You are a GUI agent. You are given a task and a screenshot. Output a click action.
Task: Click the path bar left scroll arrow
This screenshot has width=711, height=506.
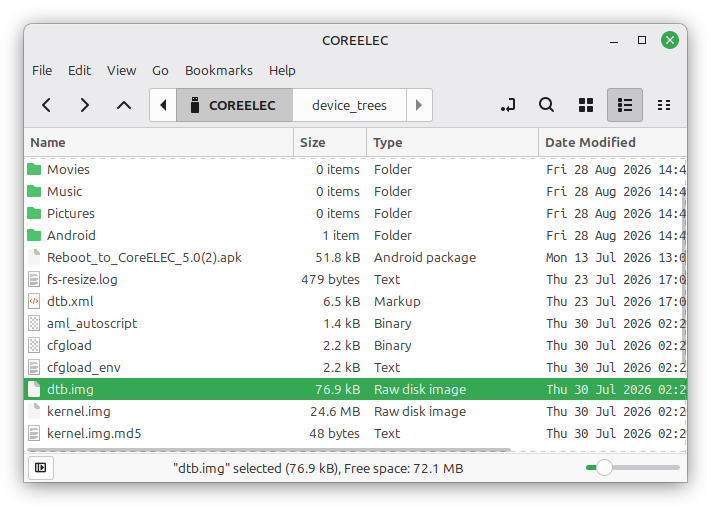tap(163, 105)
